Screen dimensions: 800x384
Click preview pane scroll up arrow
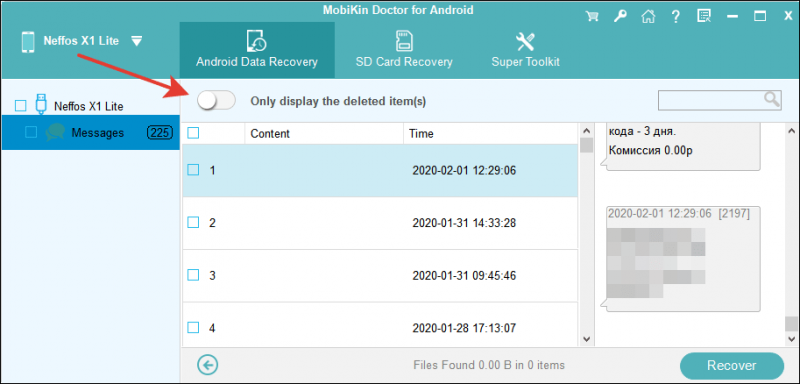[791, 131]
